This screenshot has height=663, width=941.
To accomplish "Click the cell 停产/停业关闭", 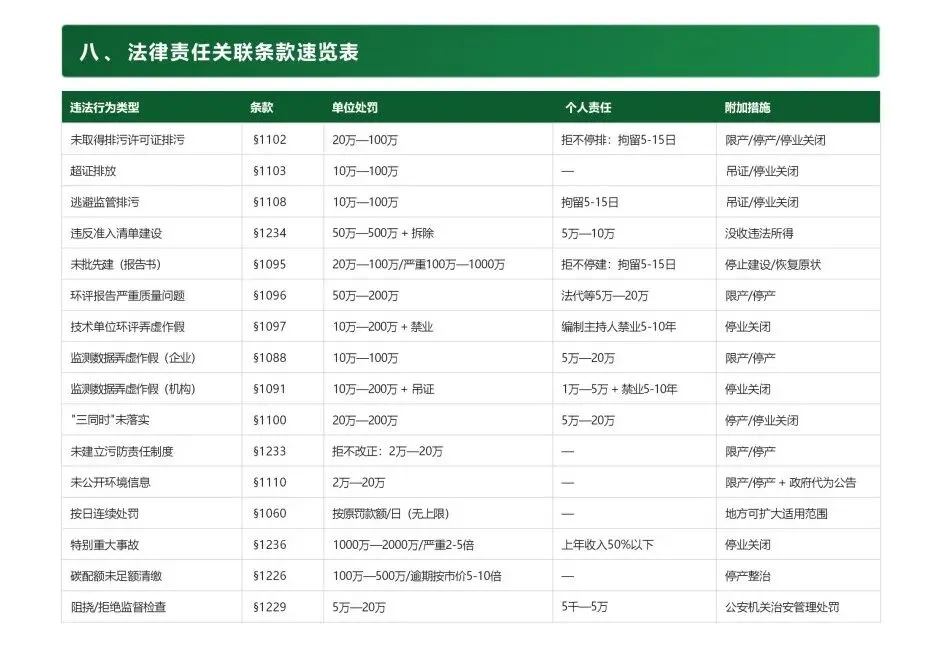I will [x=762, y=421].
